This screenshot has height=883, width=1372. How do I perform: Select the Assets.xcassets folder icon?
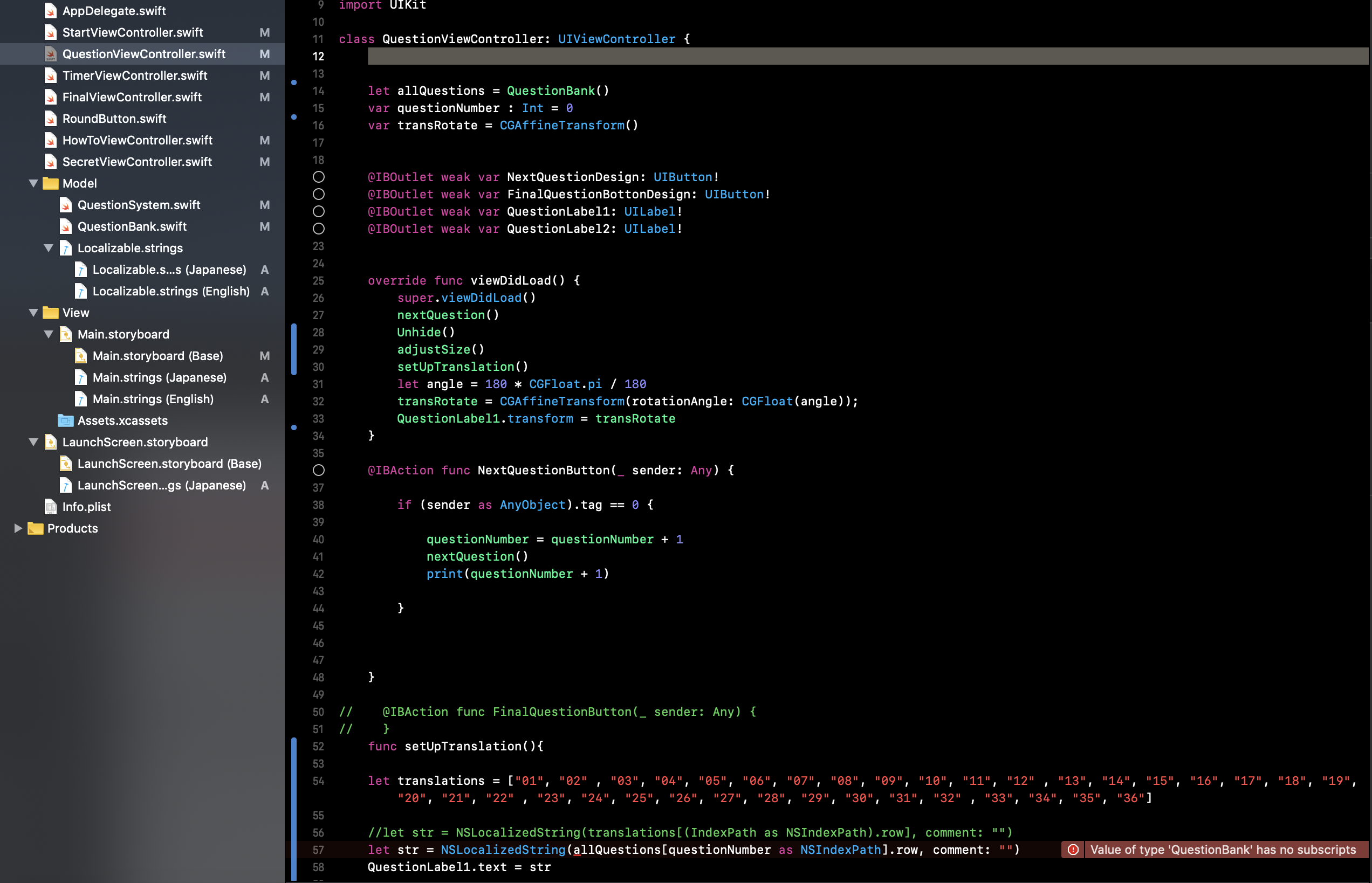coord(66,420)
